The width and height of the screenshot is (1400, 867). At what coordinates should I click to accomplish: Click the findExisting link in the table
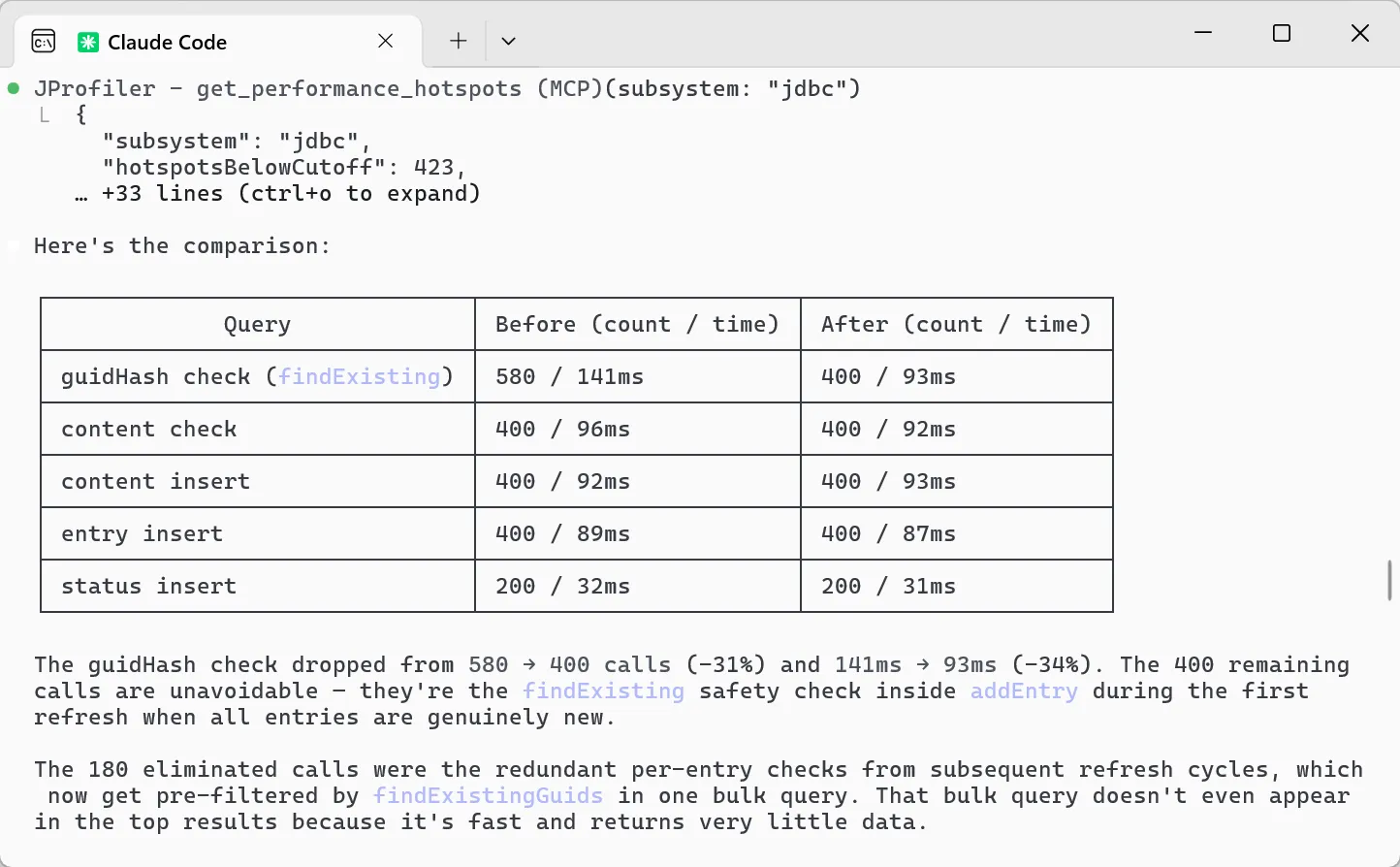[x=361, y=376]
